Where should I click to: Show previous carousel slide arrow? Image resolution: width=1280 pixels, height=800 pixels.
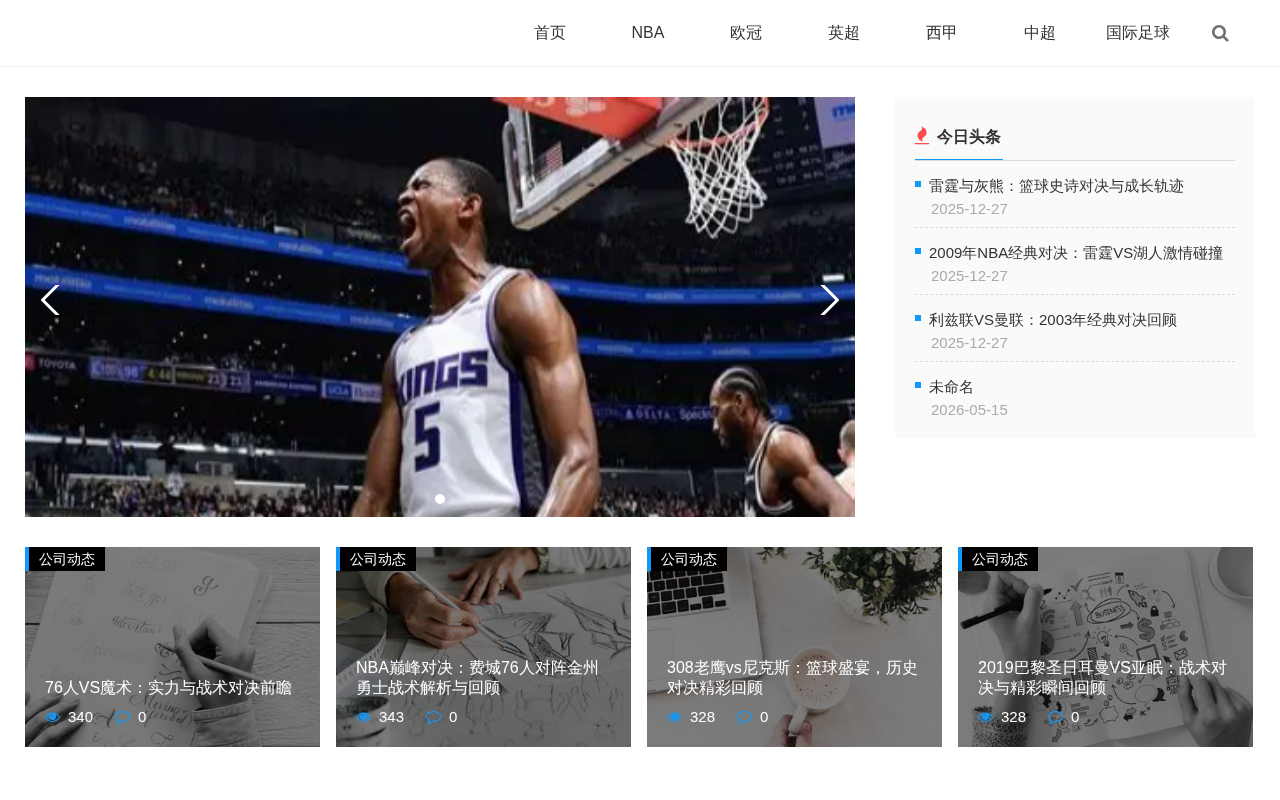[50, 300]
